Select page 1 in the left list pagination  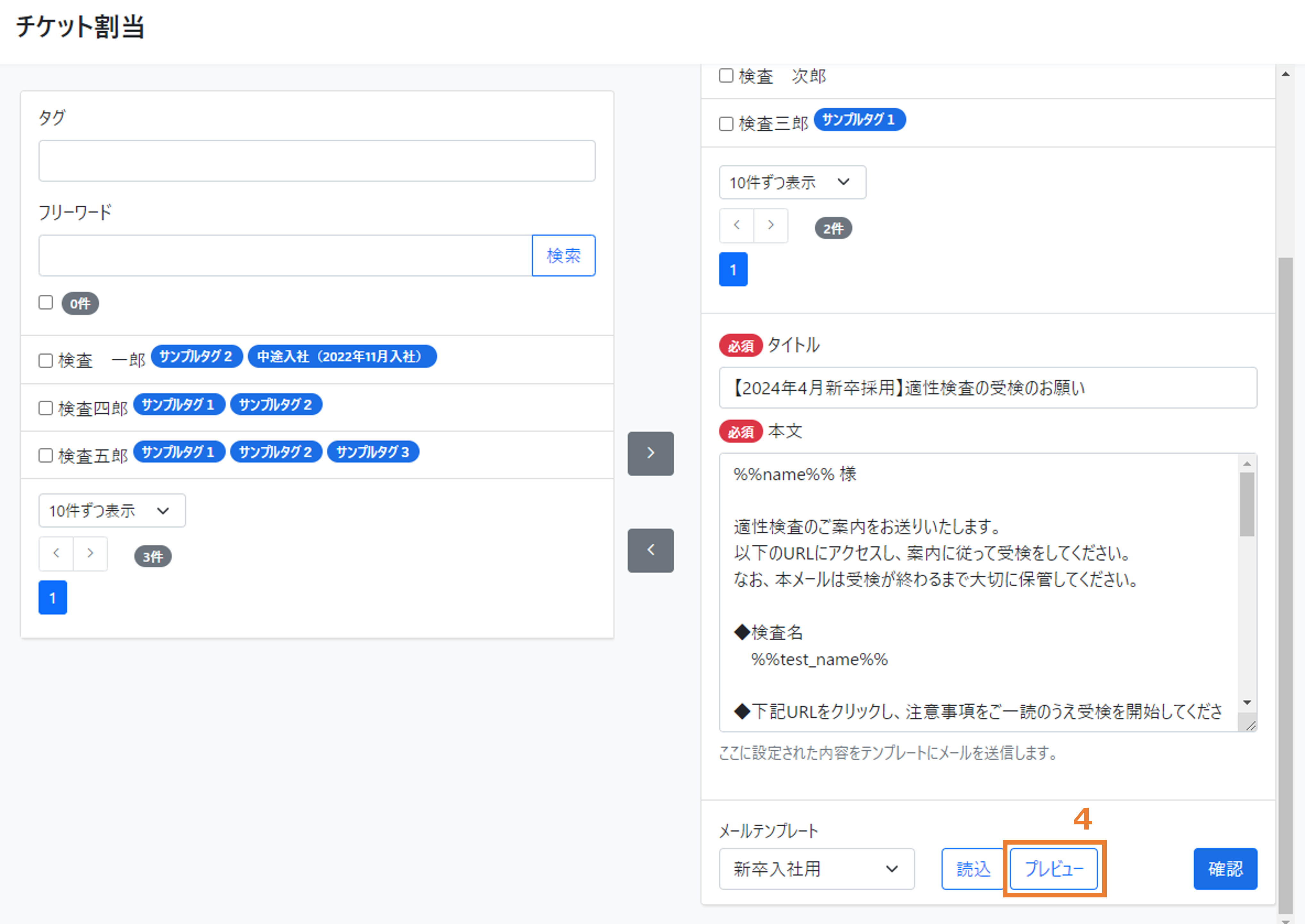pos(52,597)
